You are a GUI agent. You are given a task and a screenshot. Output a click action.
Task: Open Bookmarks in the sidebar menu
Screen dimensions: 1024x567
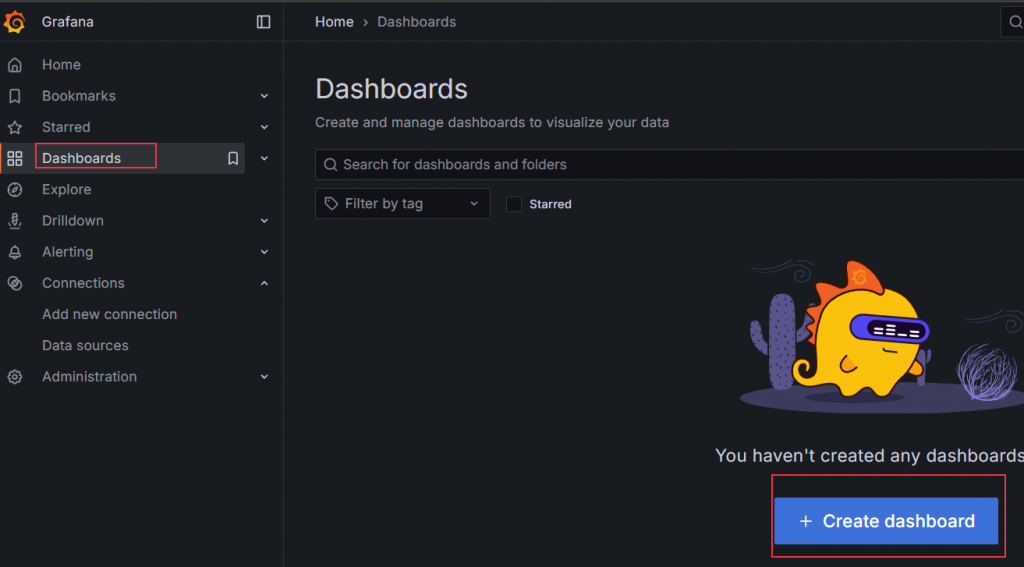[78, 96]
